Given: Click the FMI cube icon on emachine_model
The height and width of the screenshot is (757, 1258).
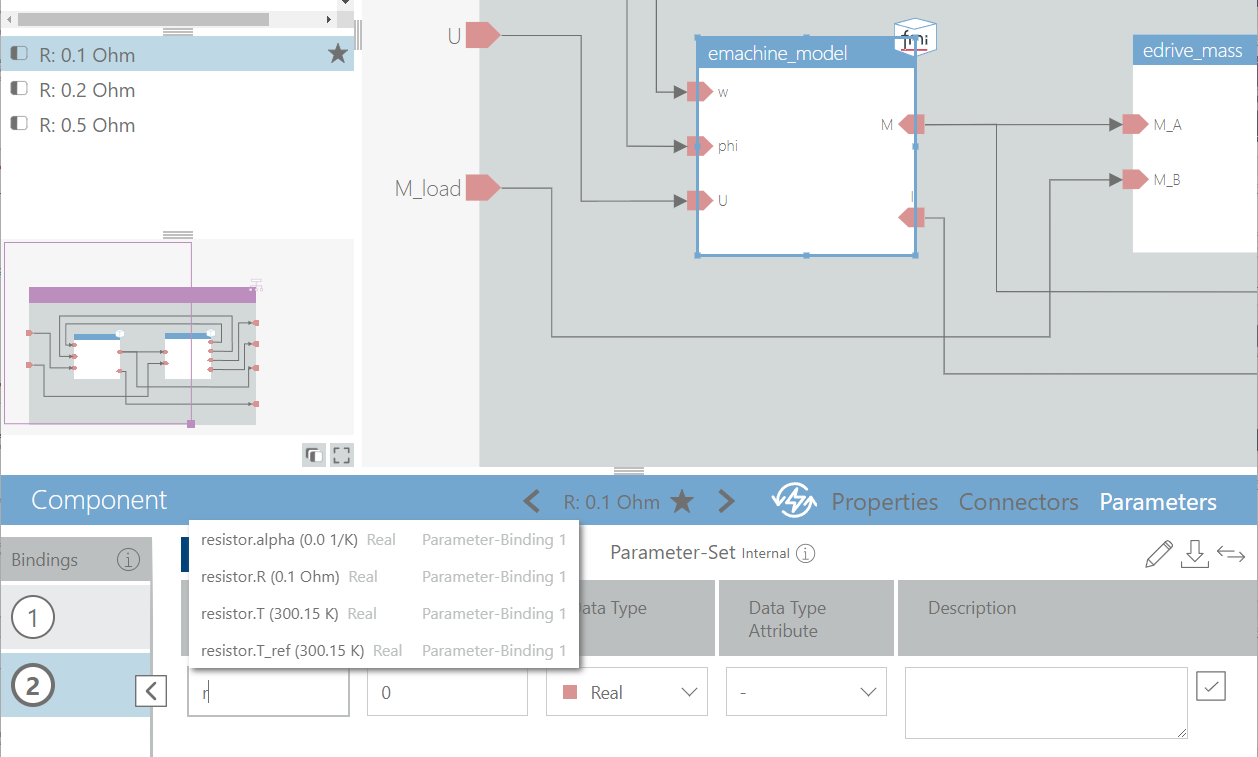Looking at the screenshot, I should point(915,38).
